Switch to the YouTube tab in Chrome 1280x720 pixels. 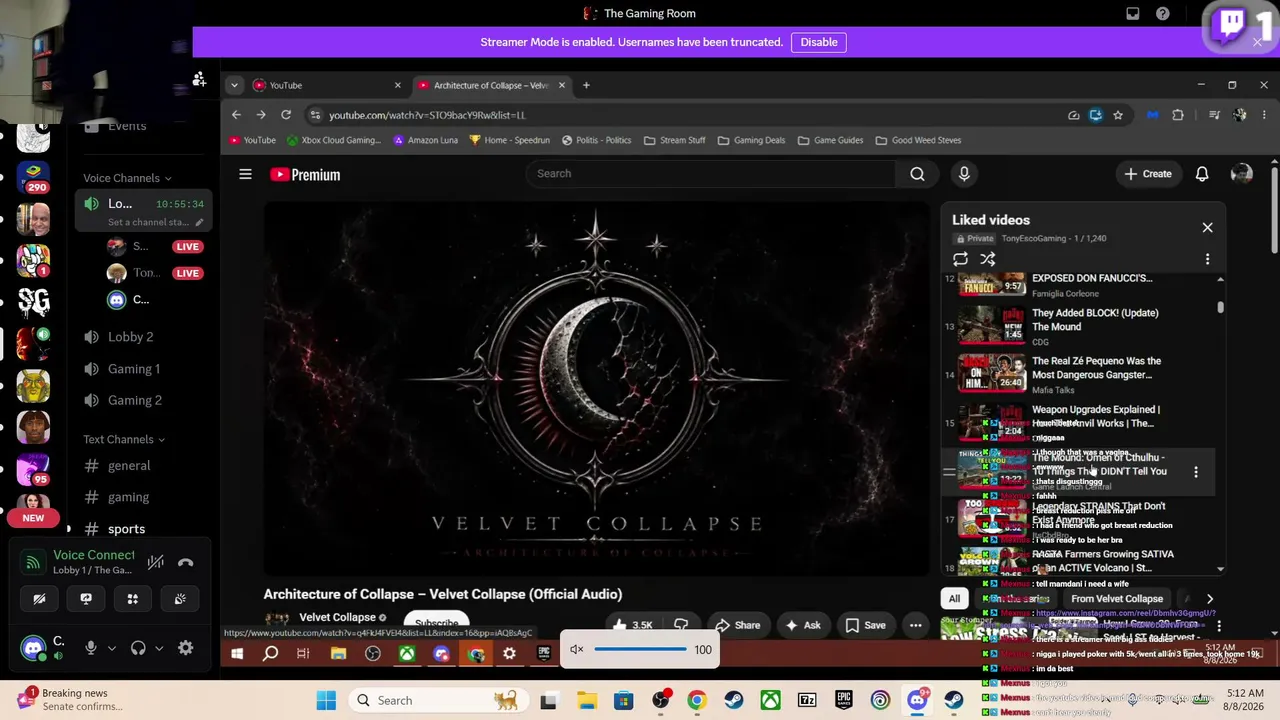click(326, 85)
